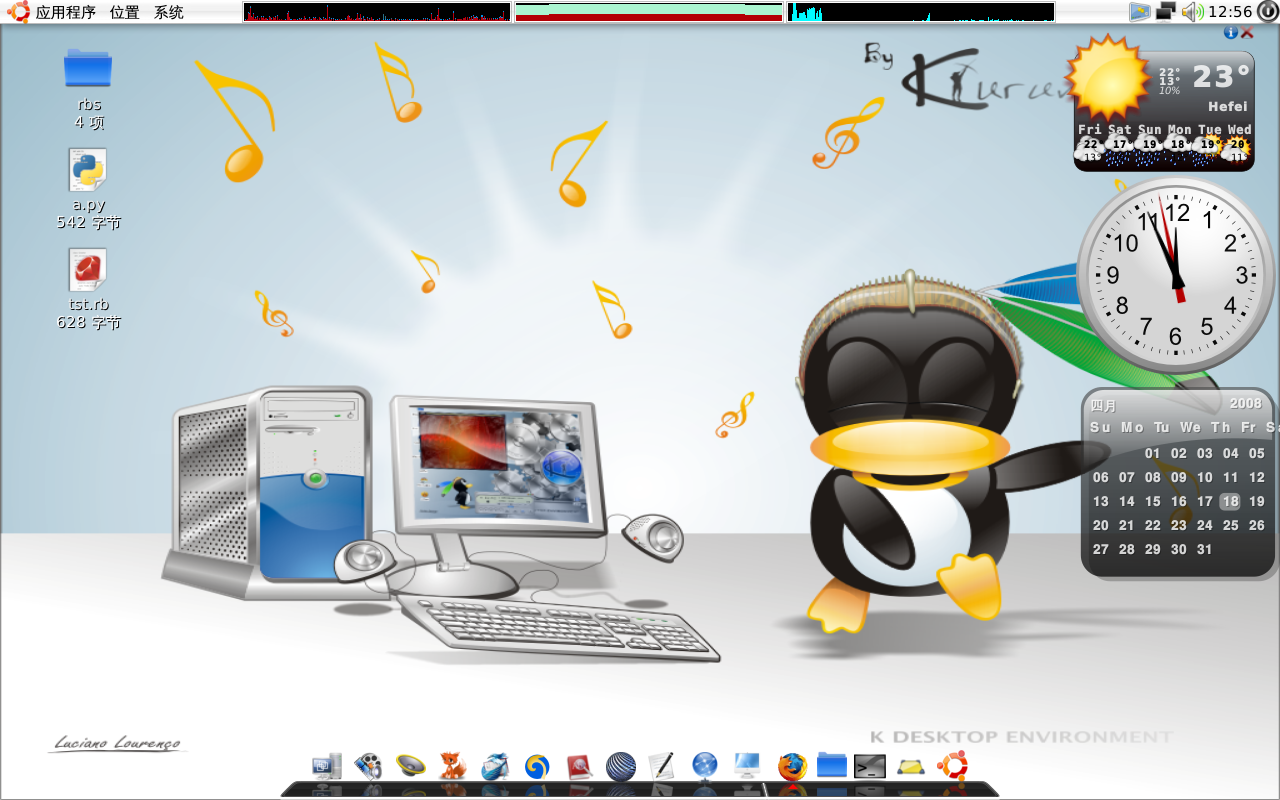
Task: Open the volume control speaker icon
Action: [1192, 12]
